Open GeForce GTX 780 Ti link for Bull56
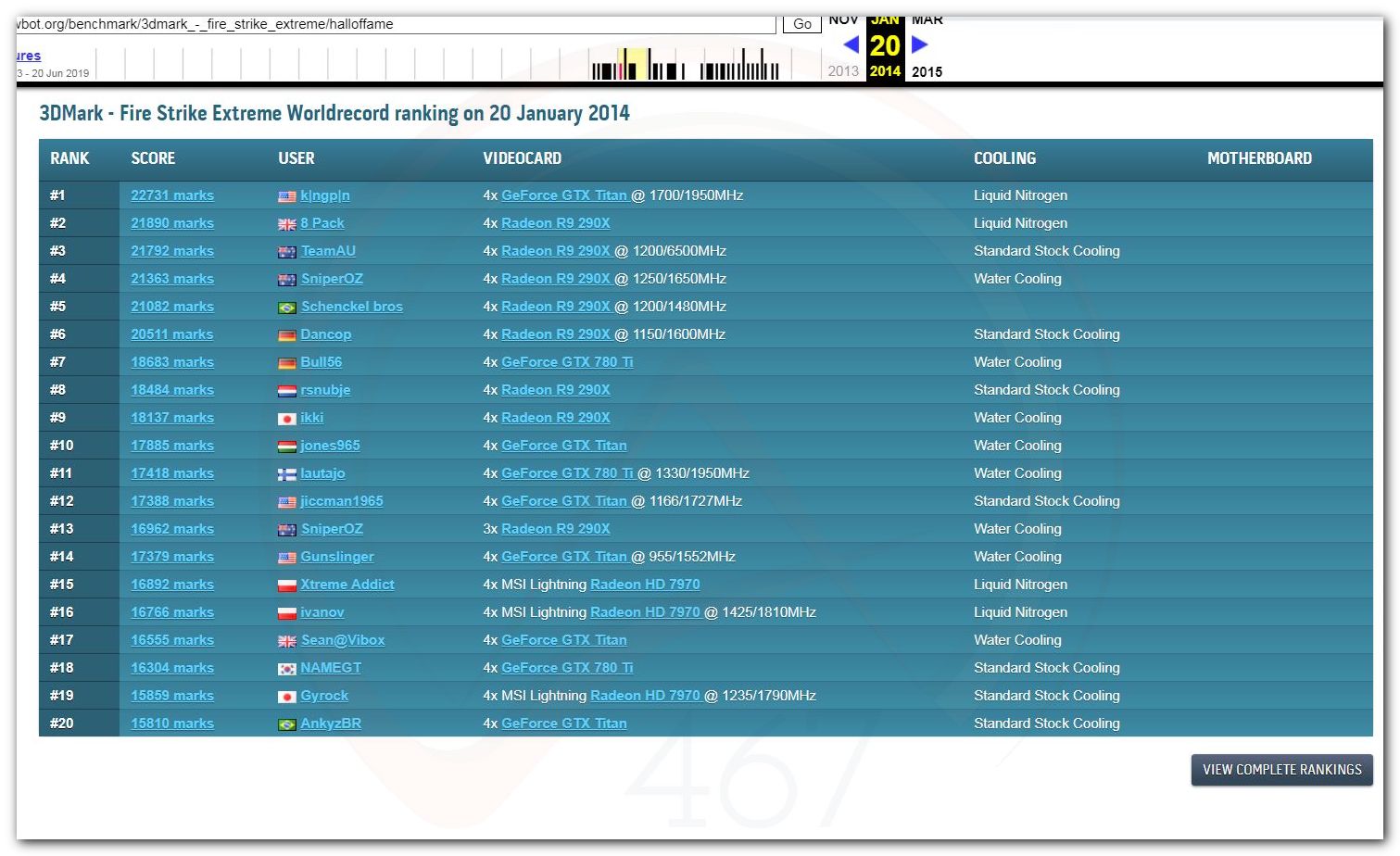 pyautogui.click(x=567, y=362)
